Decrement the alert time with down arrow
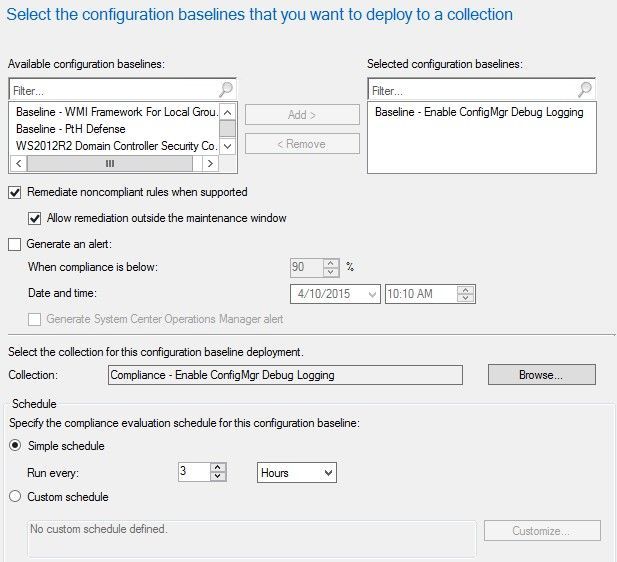 tap(466, 298)
